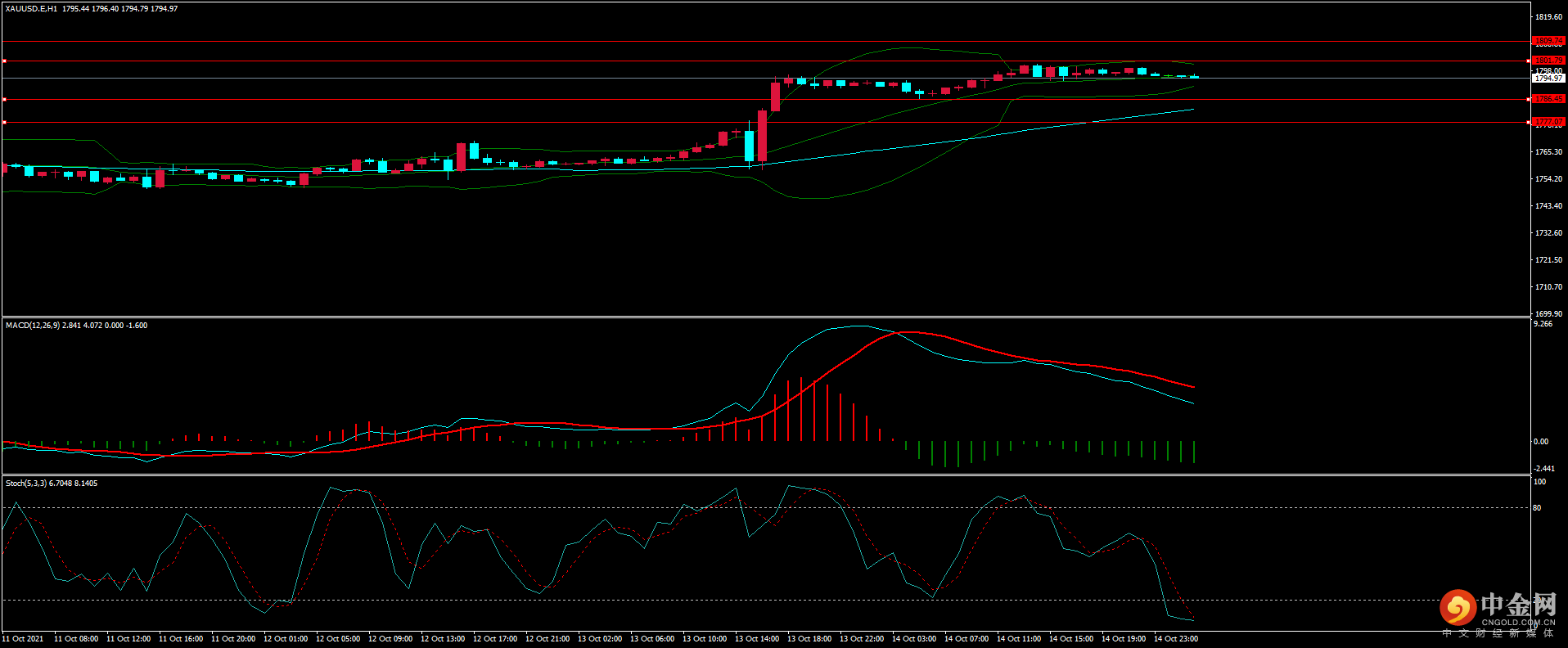Click the MACD(12,26,9) indicator label
Viewport: 1568px width, 648px height.
(33, 326)
